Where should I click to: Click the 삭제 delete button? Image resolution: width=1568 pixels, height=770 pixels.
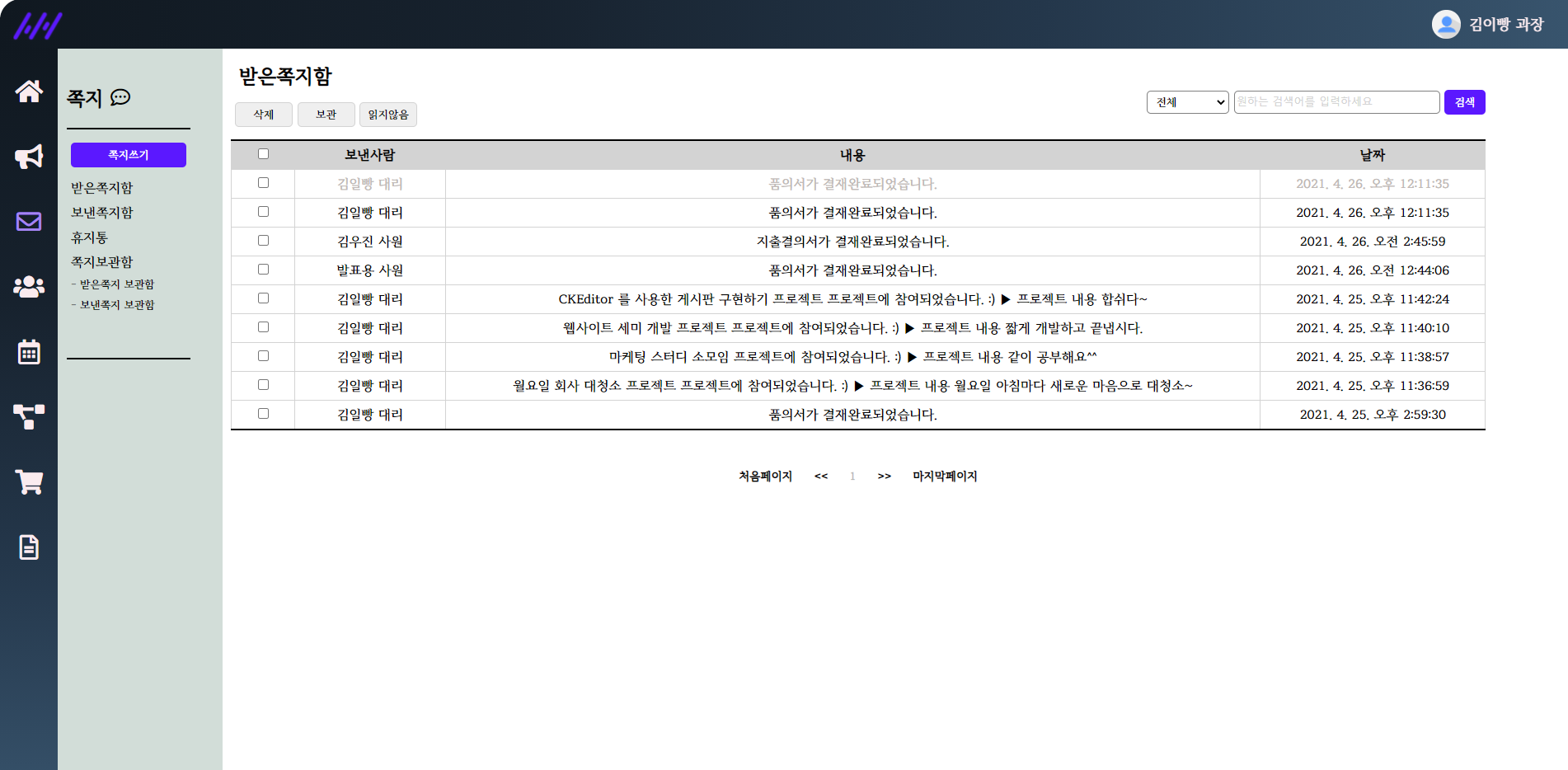(x=264, y=115)
